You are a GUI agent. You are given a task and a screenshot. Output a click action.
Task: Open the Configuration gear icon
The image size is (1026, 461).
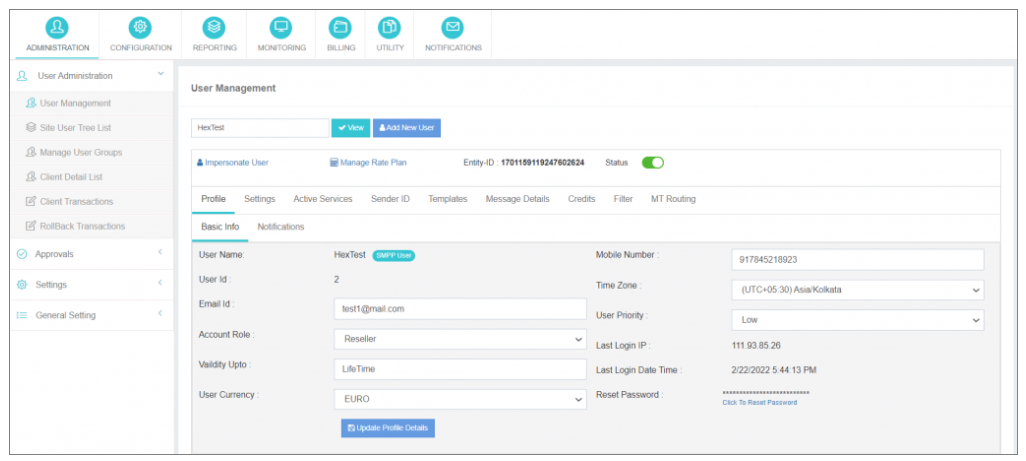[140, 27]
